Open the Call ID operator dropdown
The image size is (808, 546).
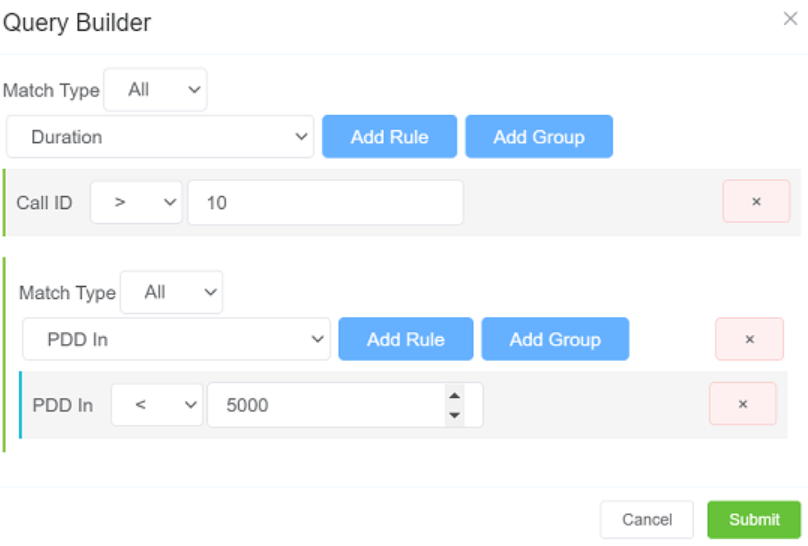point(136,203)
